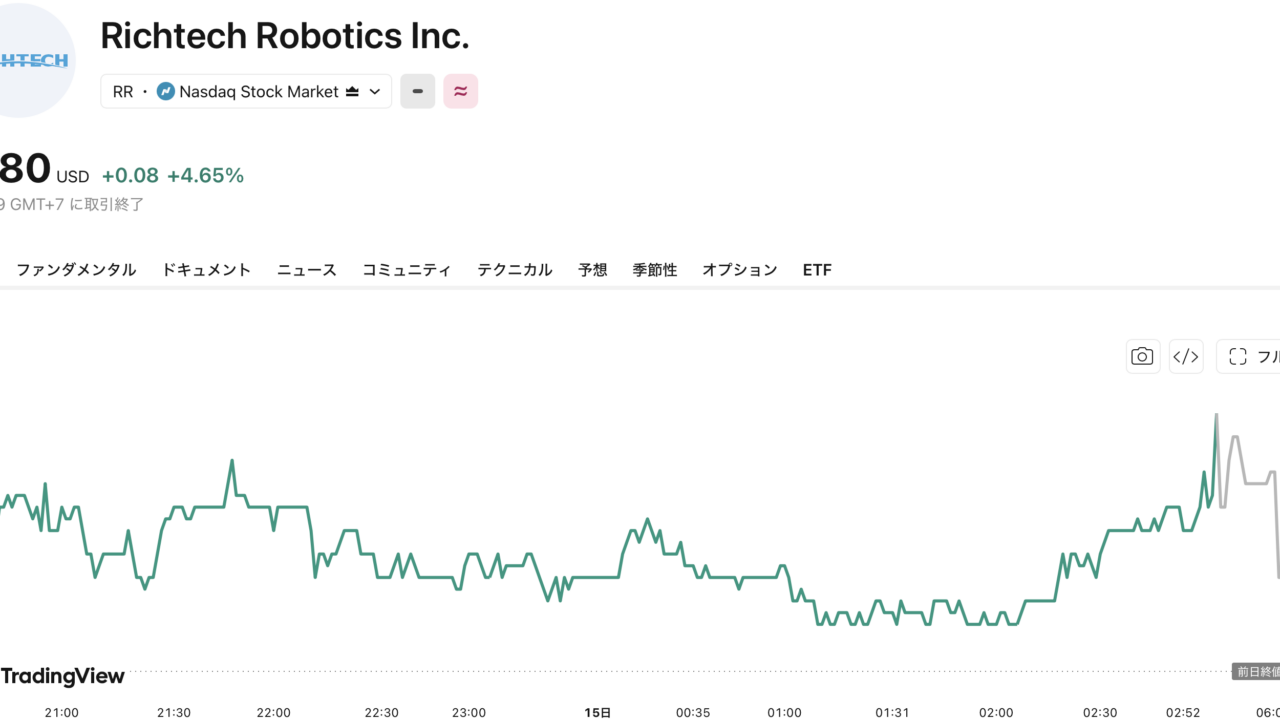
Task: Click the TradingView logo under chart
Action: point(62,677)
